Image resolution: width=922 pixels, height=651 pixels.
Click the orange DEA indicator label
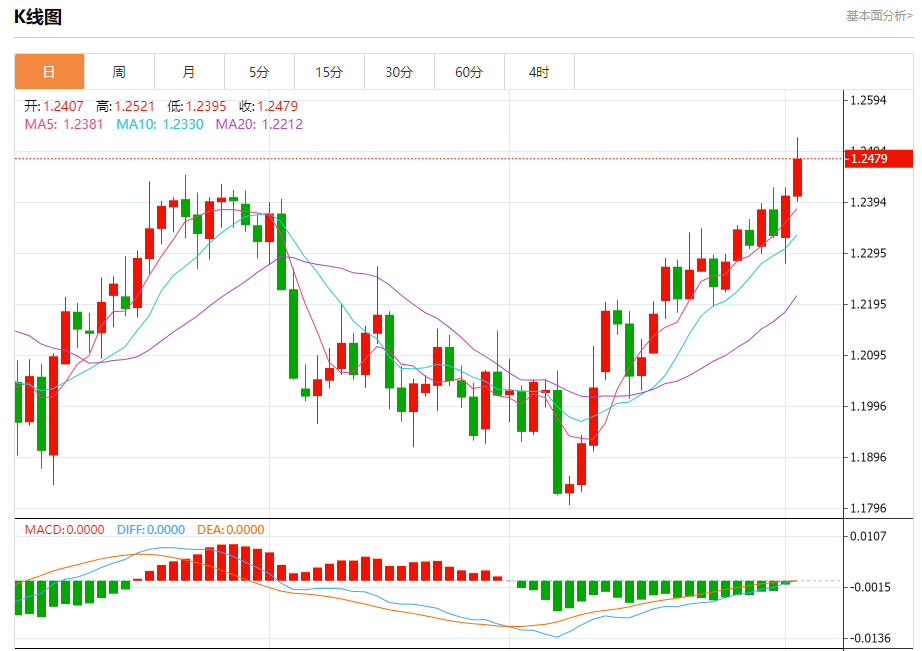(231, 530)
